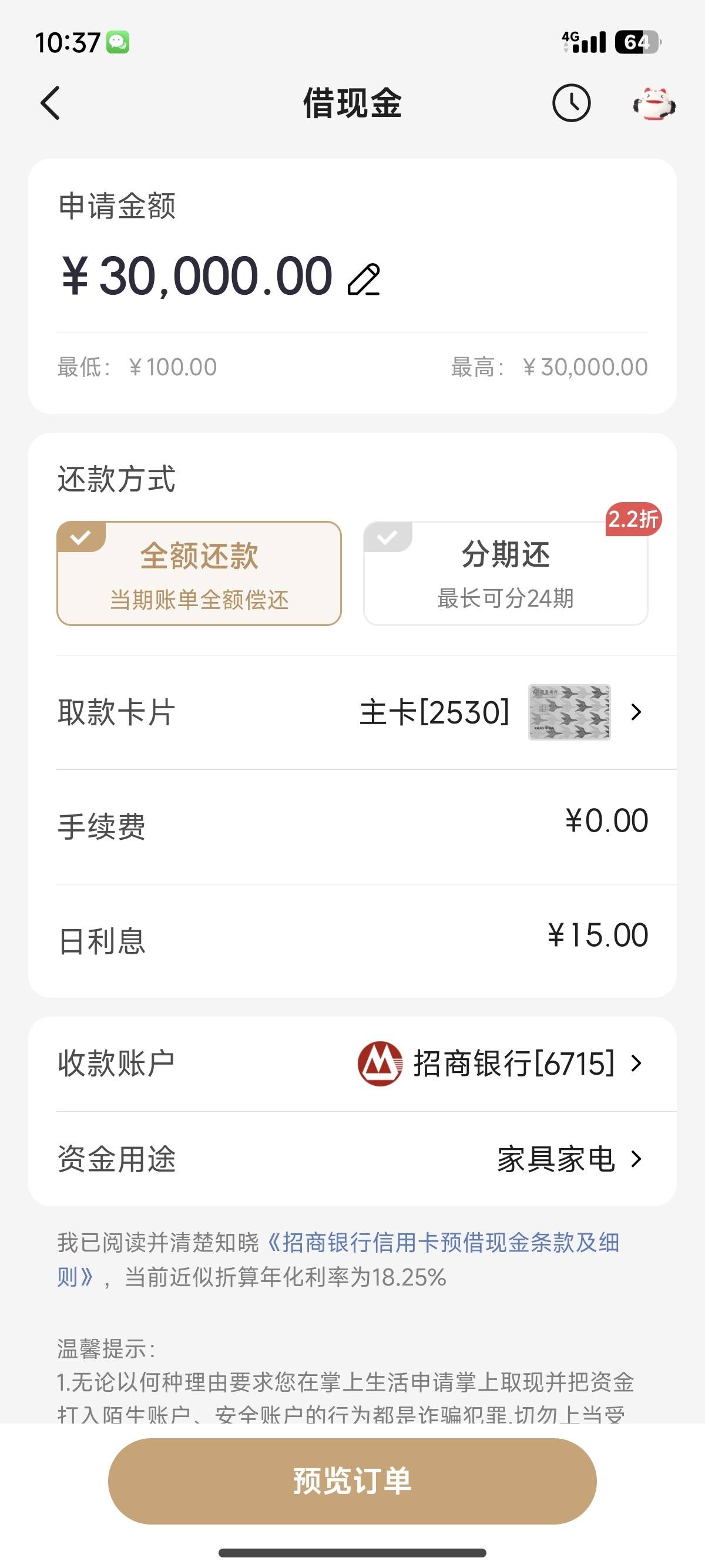Tap the back arrow icon
The width and height of the screenshot is (705, 1568).
tap(50, 103)
